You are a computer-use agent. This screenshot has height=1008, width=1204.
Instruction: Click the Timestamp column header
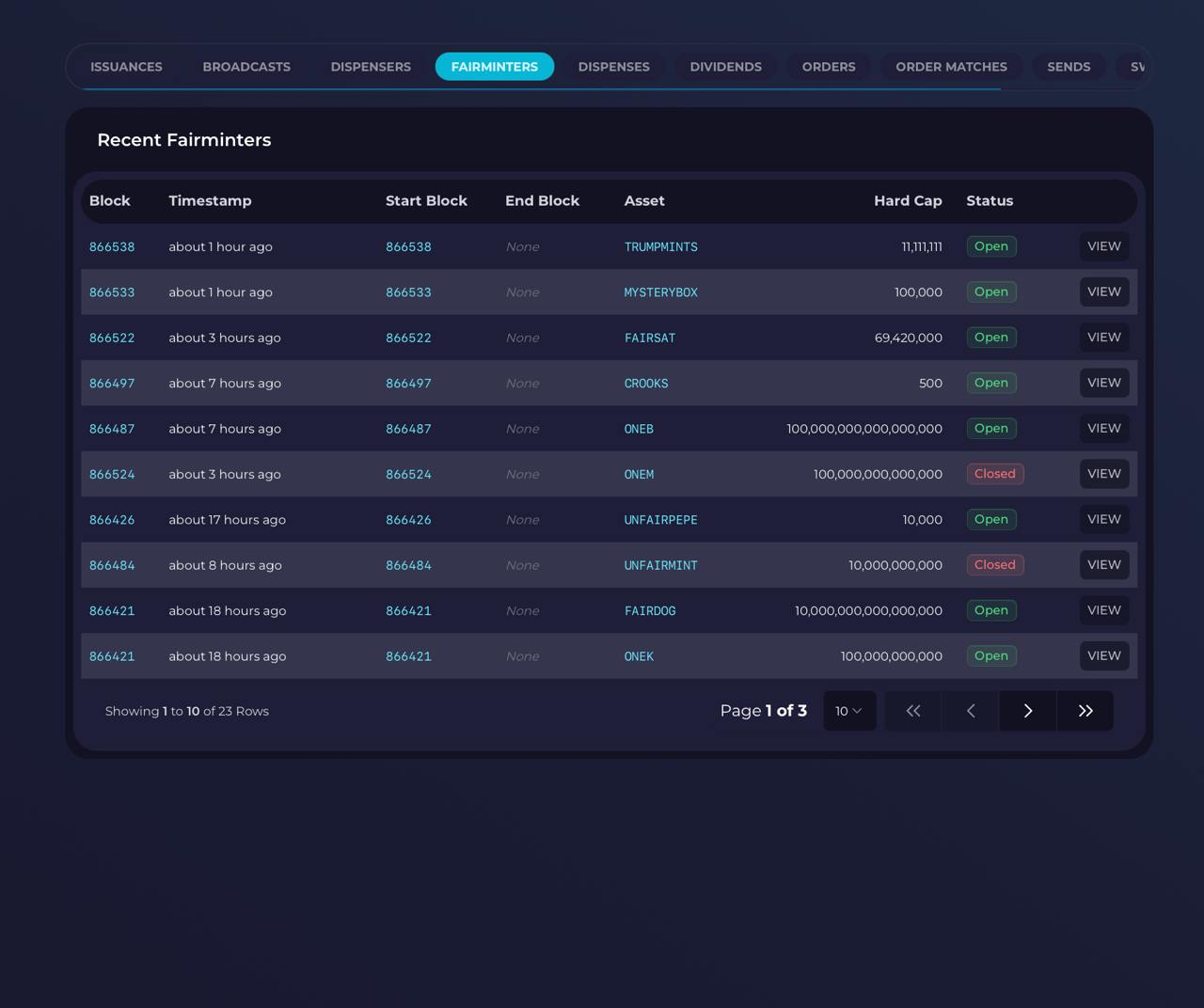click(210, 201)
